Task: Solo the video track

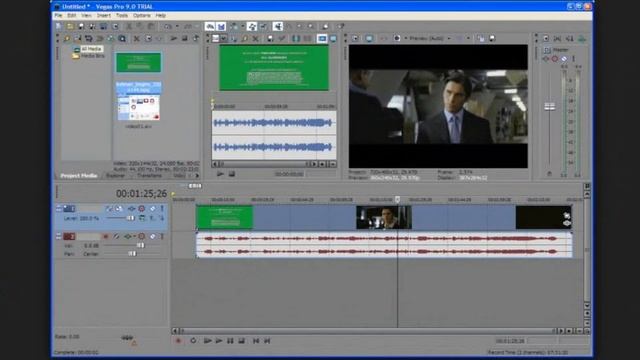Action: [x=162, y=209]
